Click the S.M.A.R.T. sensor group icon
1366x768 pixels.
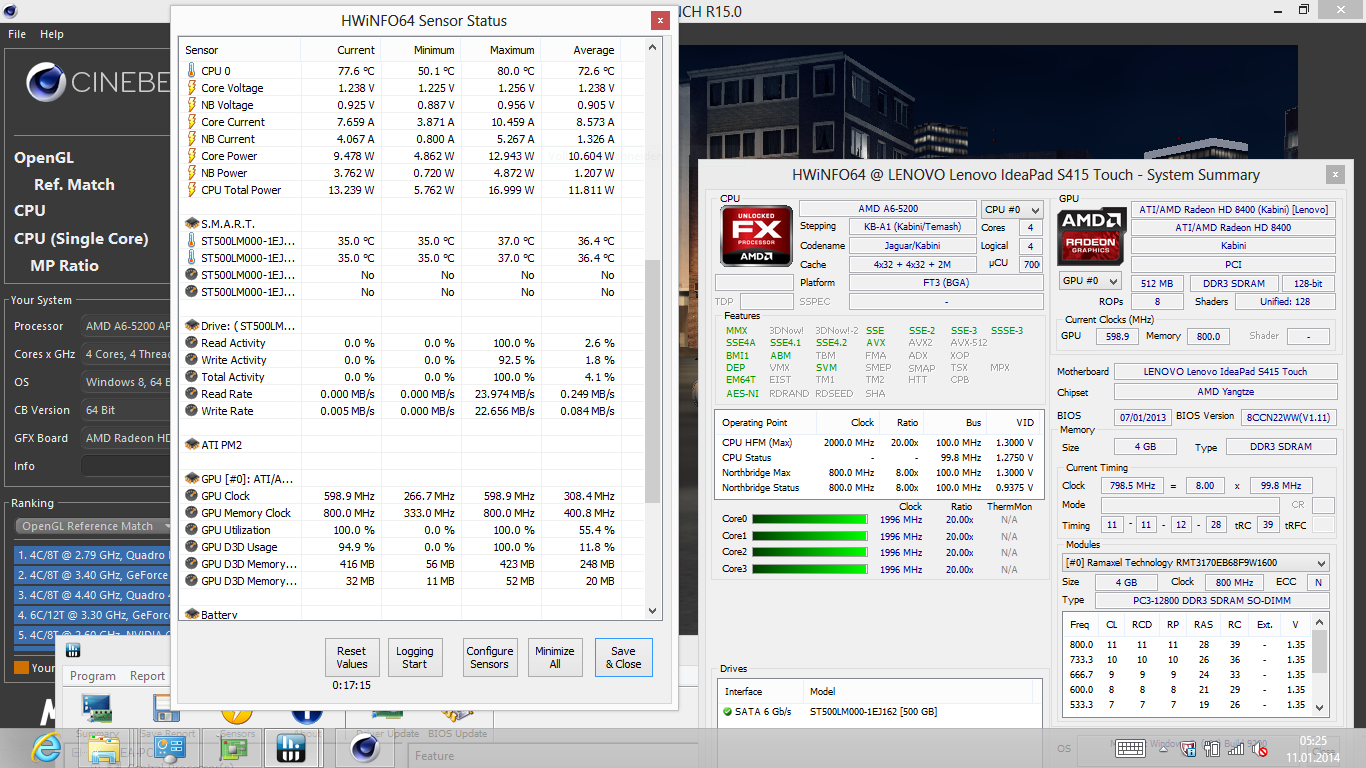click(x=192, y=224)
